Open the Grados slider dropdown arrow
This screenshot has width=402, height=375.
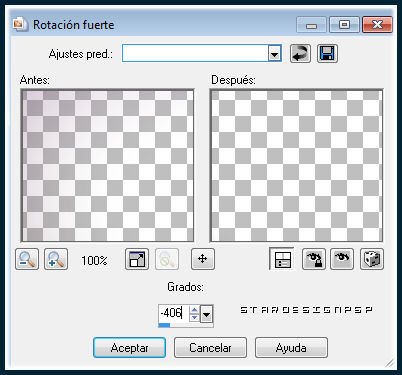(x=207, y=314)
